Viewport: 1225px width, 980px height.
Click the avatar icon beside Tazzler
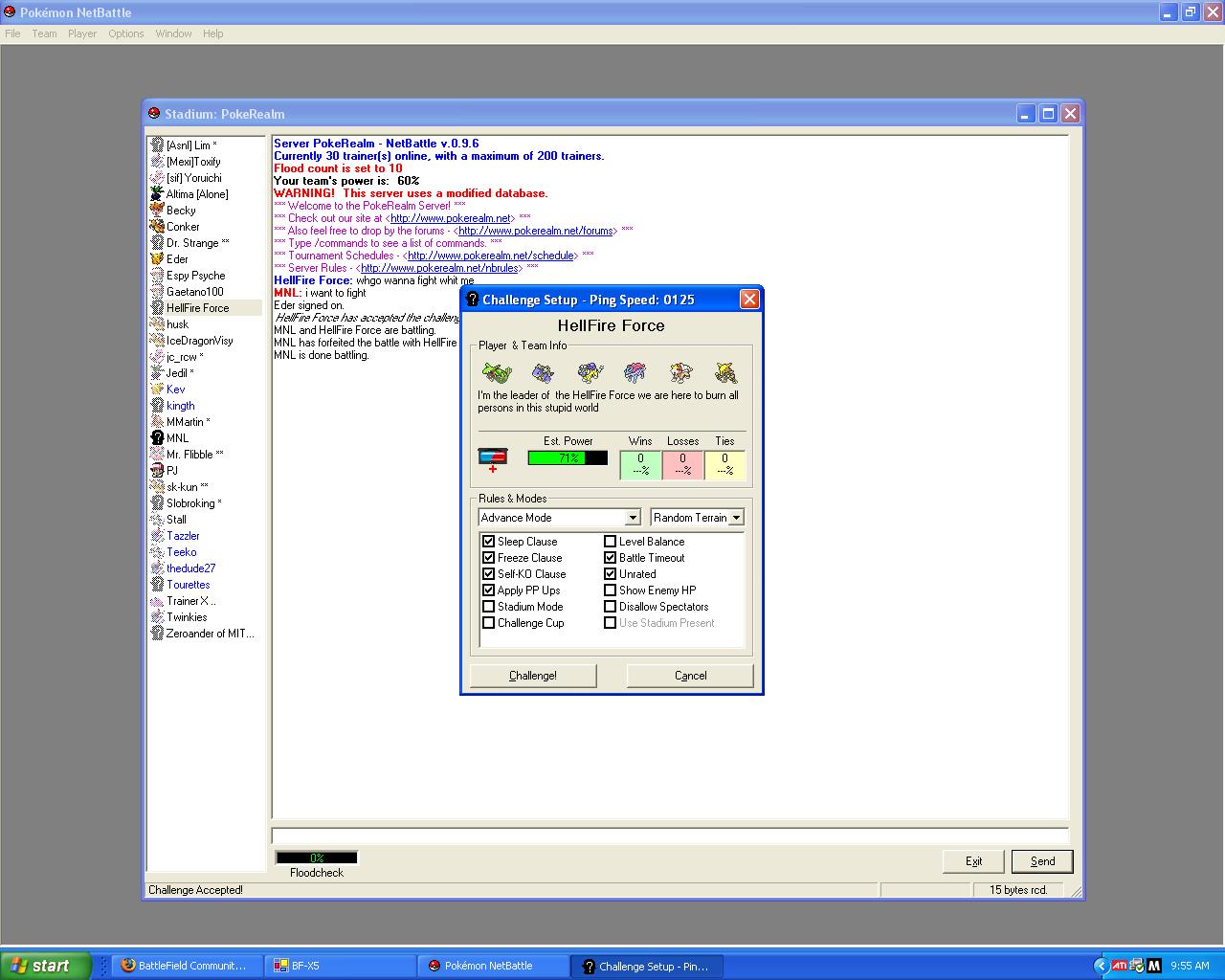(157, 536)
